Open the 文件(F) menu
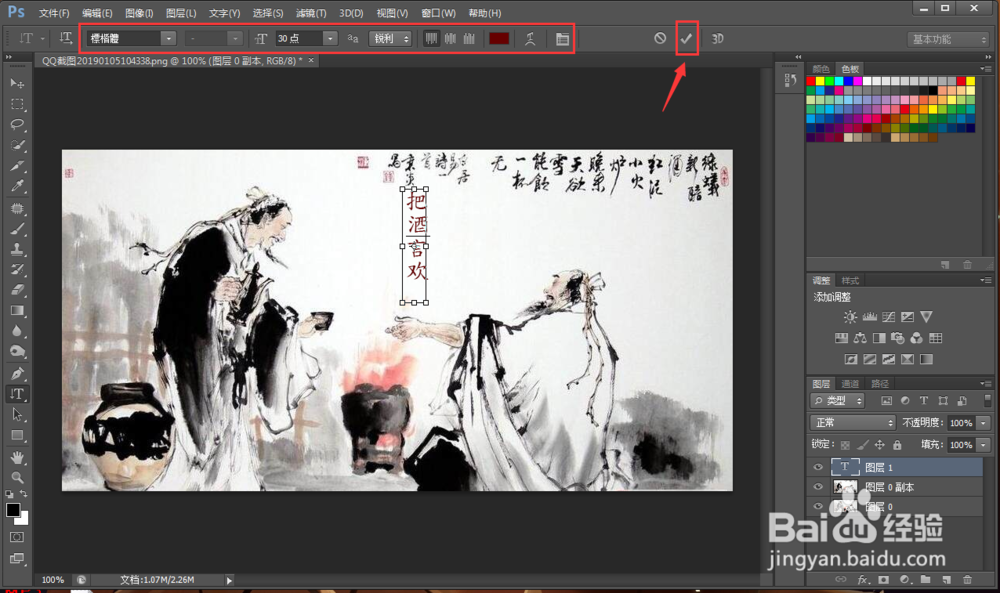The height and width of the screenshot is (593, 1000). (54, 13)
